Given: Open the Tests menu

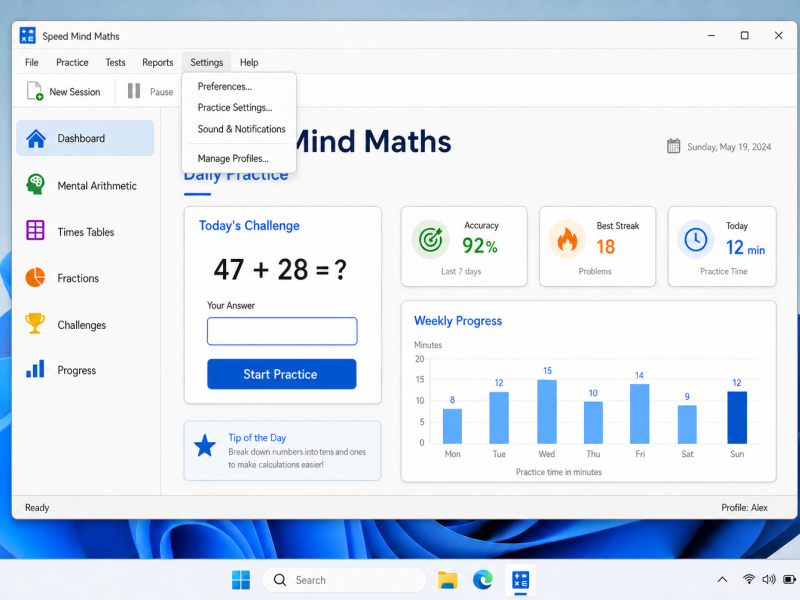Looking at the screenshot, I should tap(115, 62).
